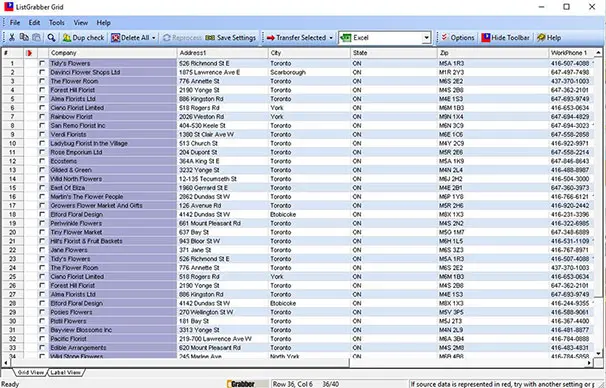606x388 pixels.
Task: Check the box for Tidy's Flowers row 1
Action: (x=42, y=63)
